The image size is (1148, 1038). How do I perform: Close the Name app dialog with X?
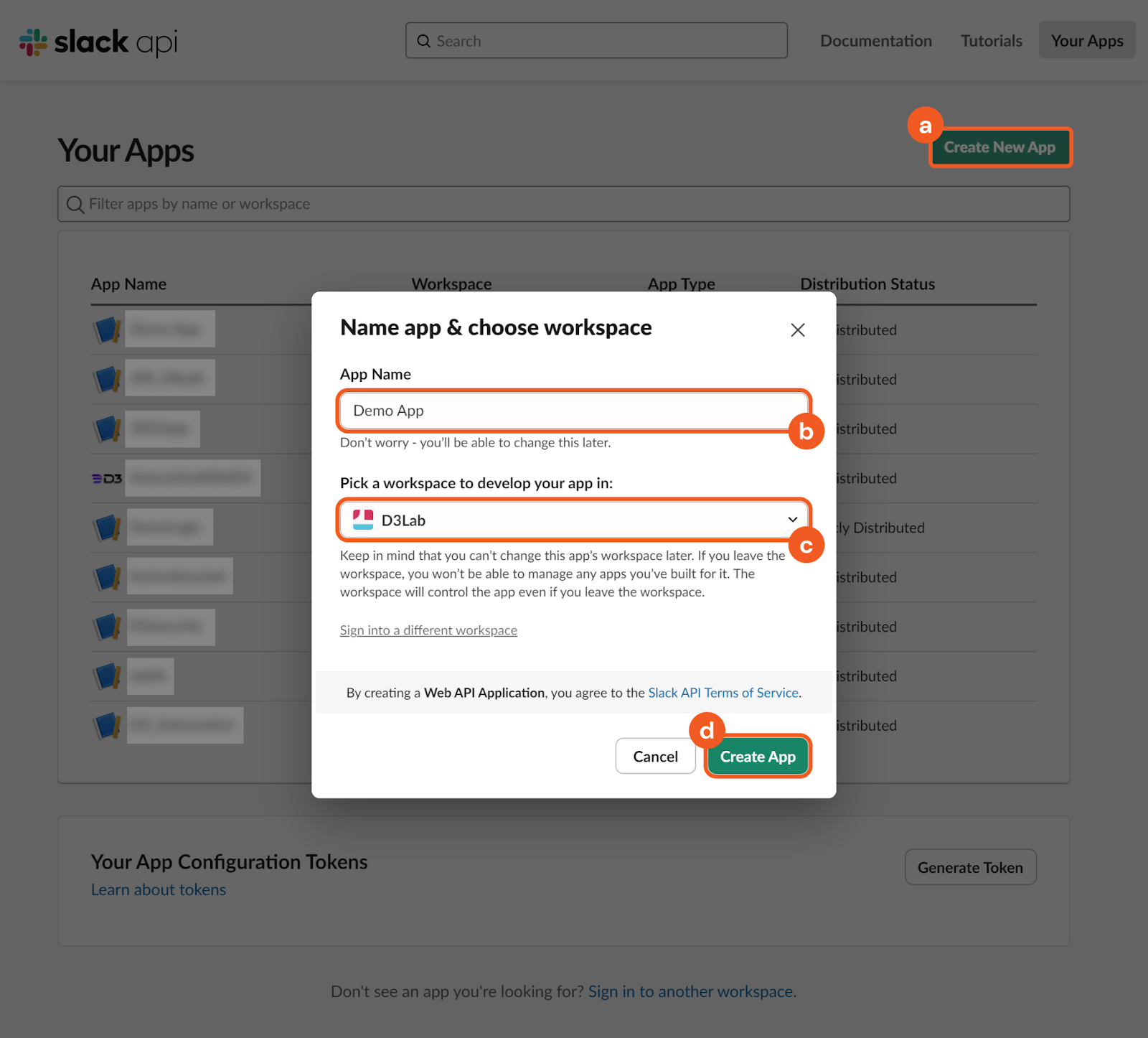coord(797,330)
